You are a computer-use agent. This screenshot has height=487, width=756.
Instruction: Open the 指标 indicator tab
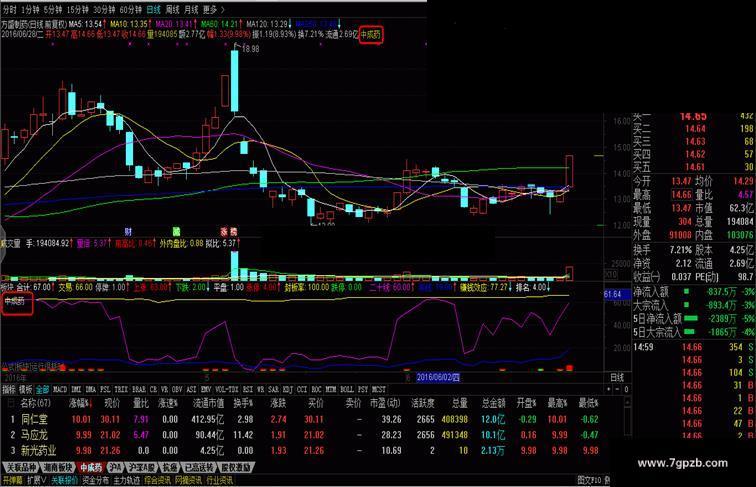pyautogui.click(x=9, y=390)
